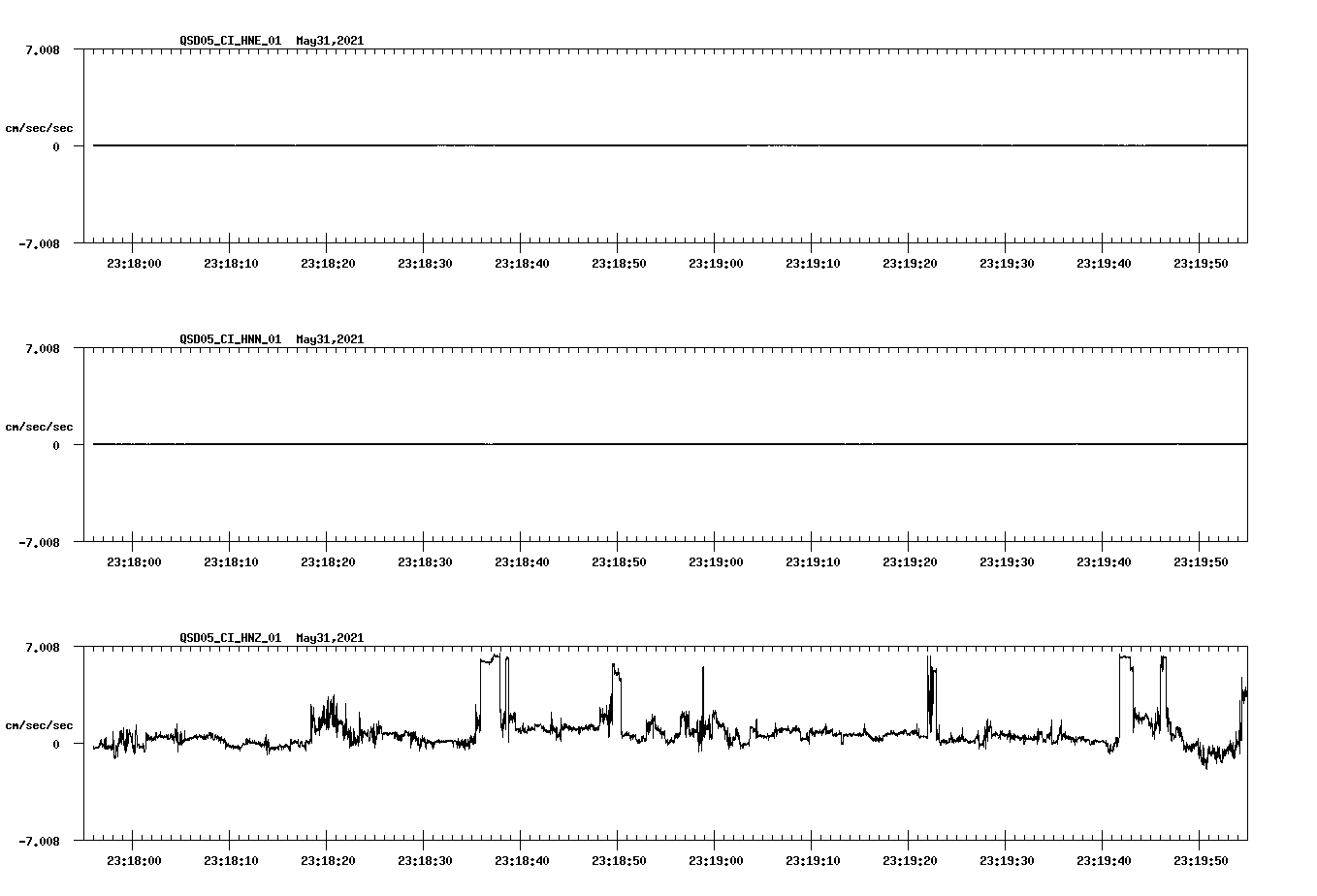The image size is (1317, 896).
Task: Click the QSD05_CI_HNZ_01 chart title
Action: (272, 638)
